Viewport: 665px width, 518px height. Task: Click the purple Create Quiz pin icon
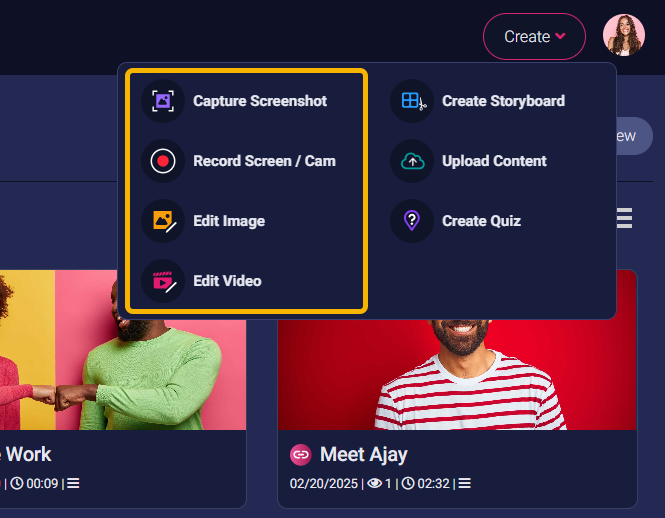click(412, 221)
